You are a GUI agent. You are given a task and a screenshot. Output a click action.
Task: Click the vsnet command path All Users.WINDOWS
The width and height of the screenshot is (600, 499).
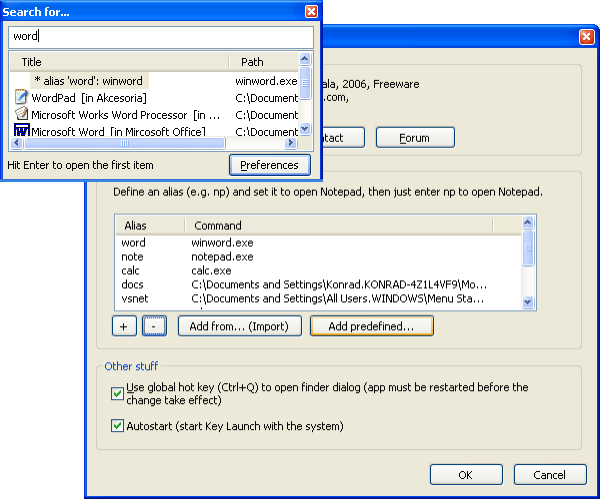(337, 298)
